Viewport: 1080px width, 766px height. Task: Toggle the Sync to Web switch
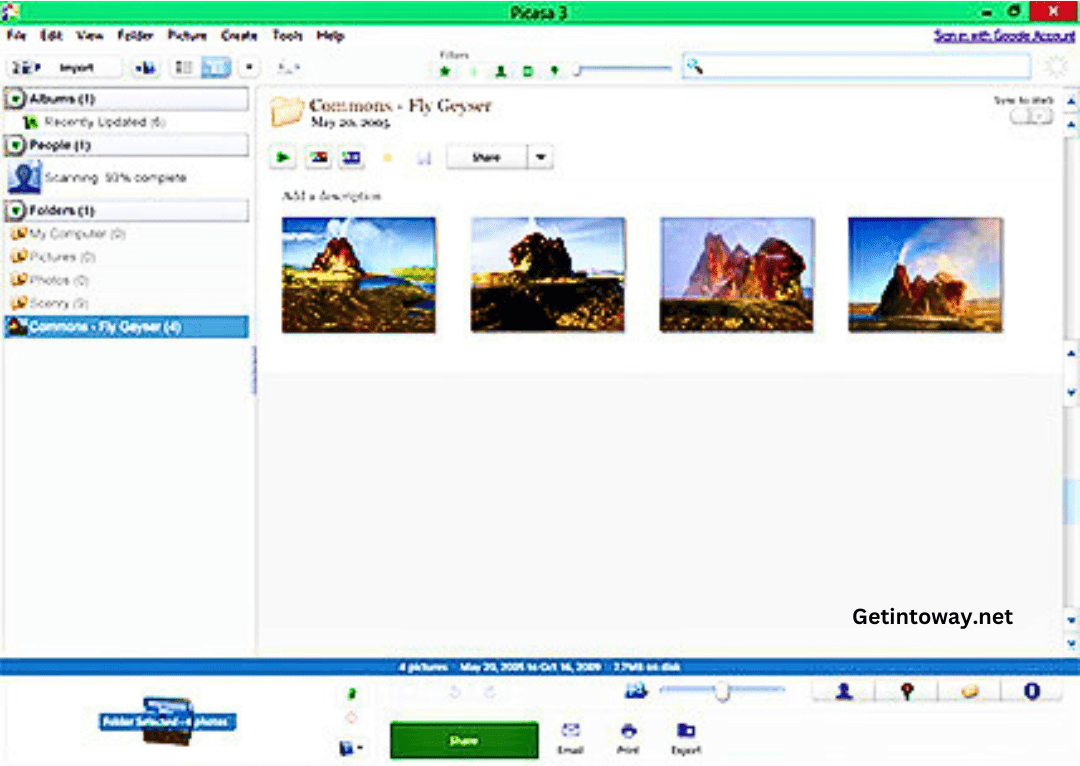(1032, 116)
